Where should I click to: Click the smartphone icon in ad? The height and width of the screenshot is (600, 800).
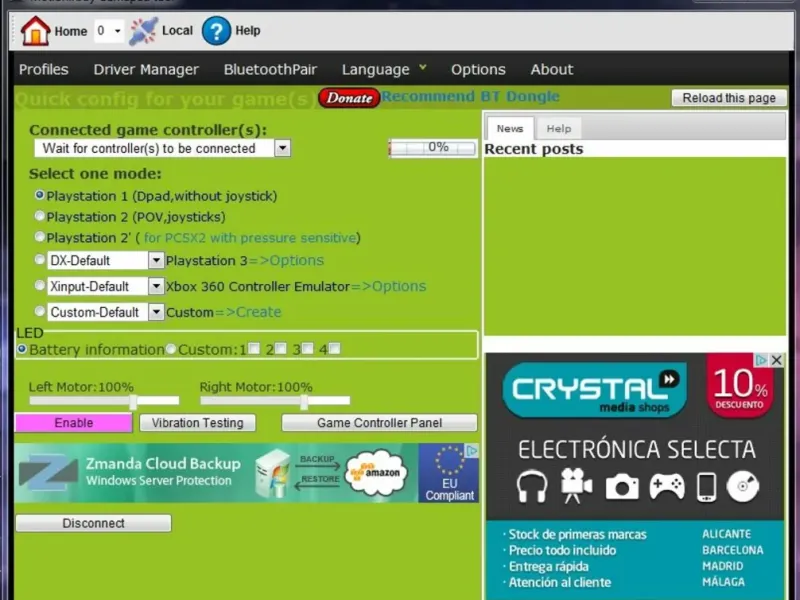707,487
